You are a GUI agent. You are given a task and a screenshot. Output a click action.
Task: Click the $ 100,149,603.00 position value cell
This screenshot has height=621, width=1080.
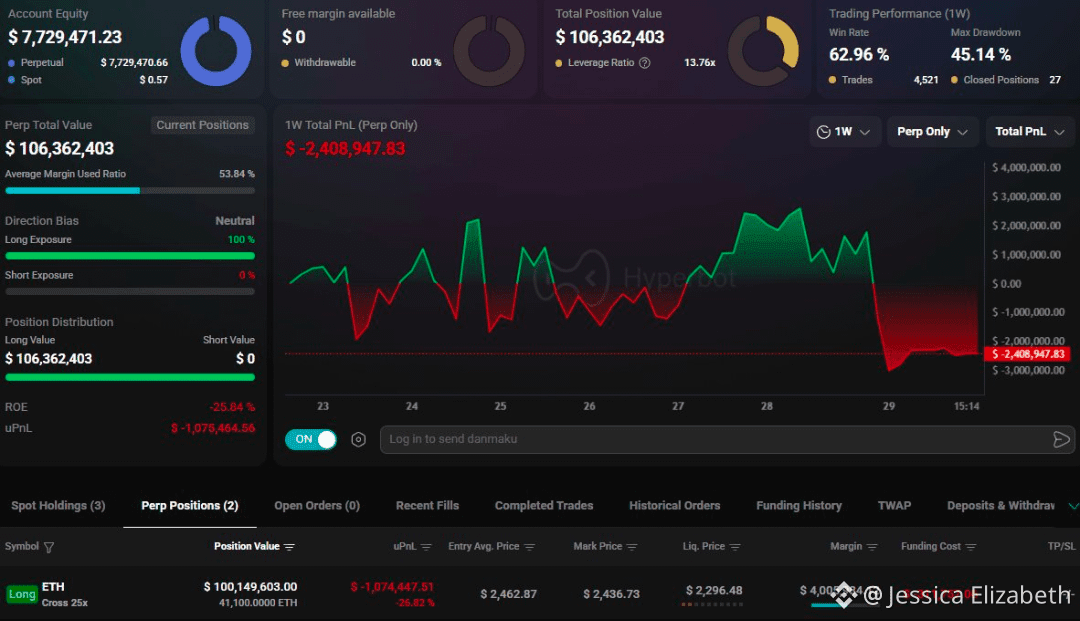pos(250,587)
